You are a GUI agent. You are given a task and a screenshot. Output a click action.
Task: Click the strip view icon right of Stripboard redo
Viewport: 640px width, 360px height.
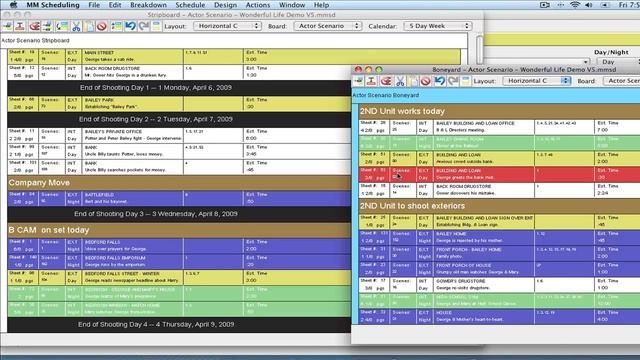[x=156, y=27]
